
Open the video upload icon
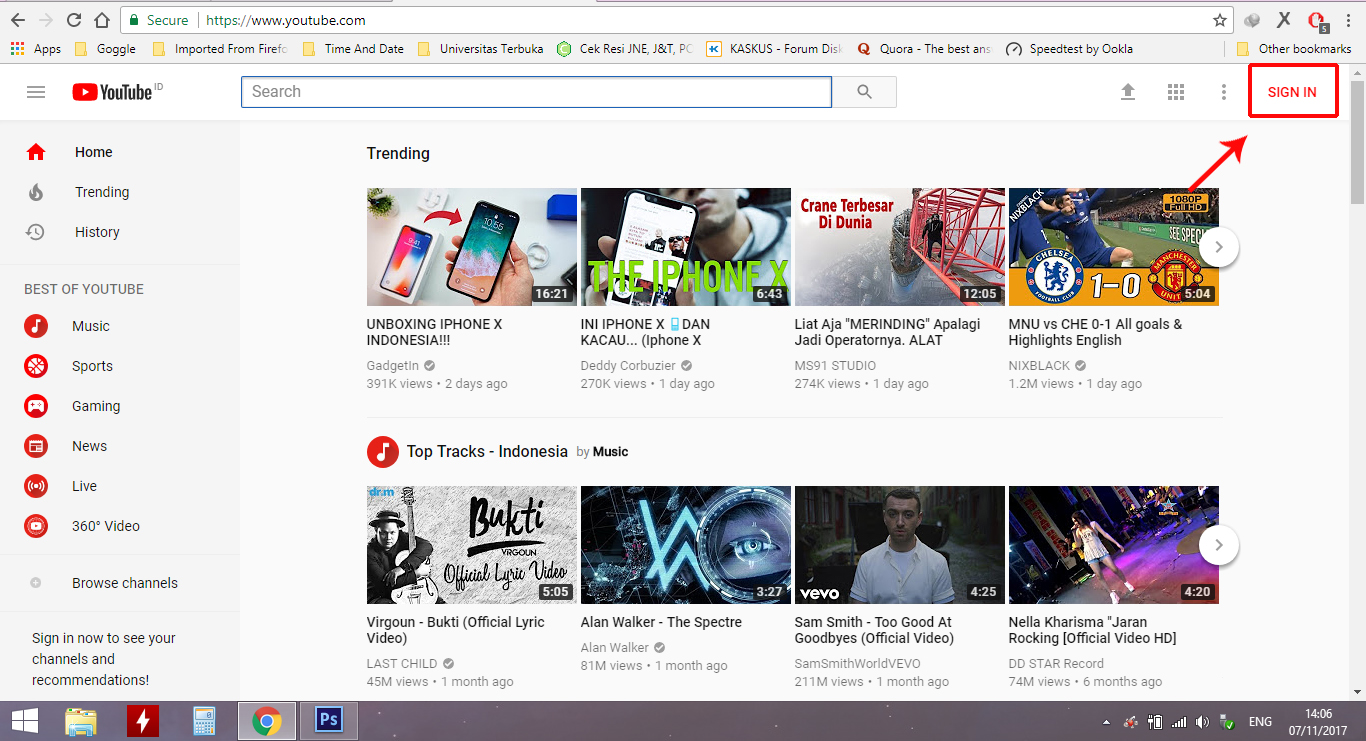(x=1128, y=91)
